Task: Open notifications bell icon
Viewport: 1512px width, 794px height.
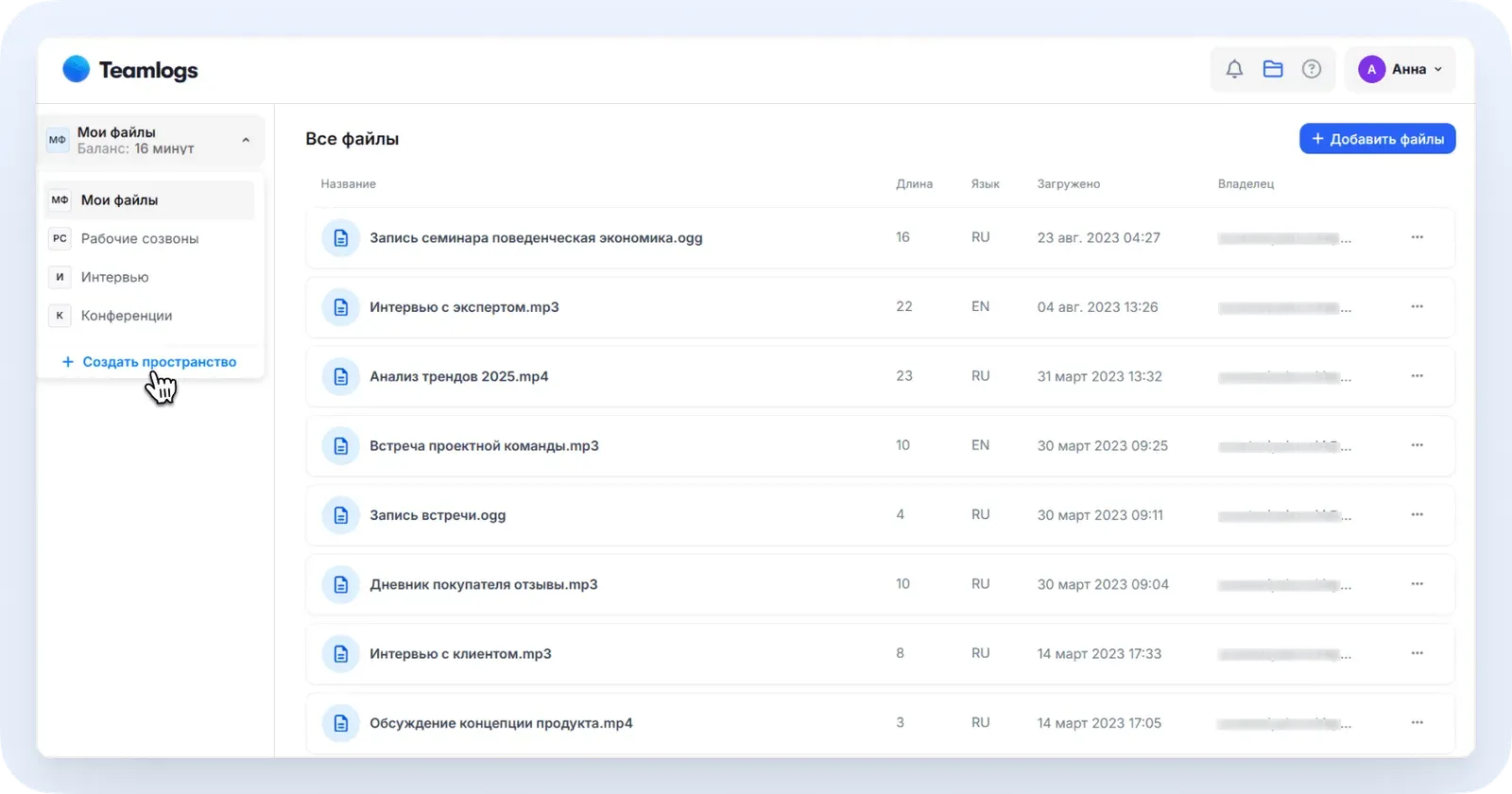Action: 1234,69
